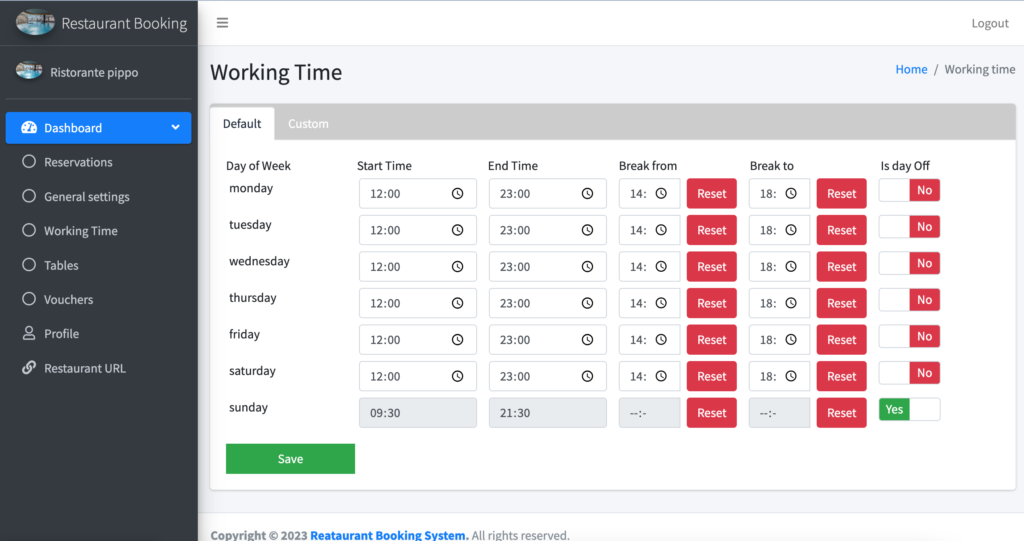
Task: Toggle Monday day off switch
Action: click(x=909, y=190)
